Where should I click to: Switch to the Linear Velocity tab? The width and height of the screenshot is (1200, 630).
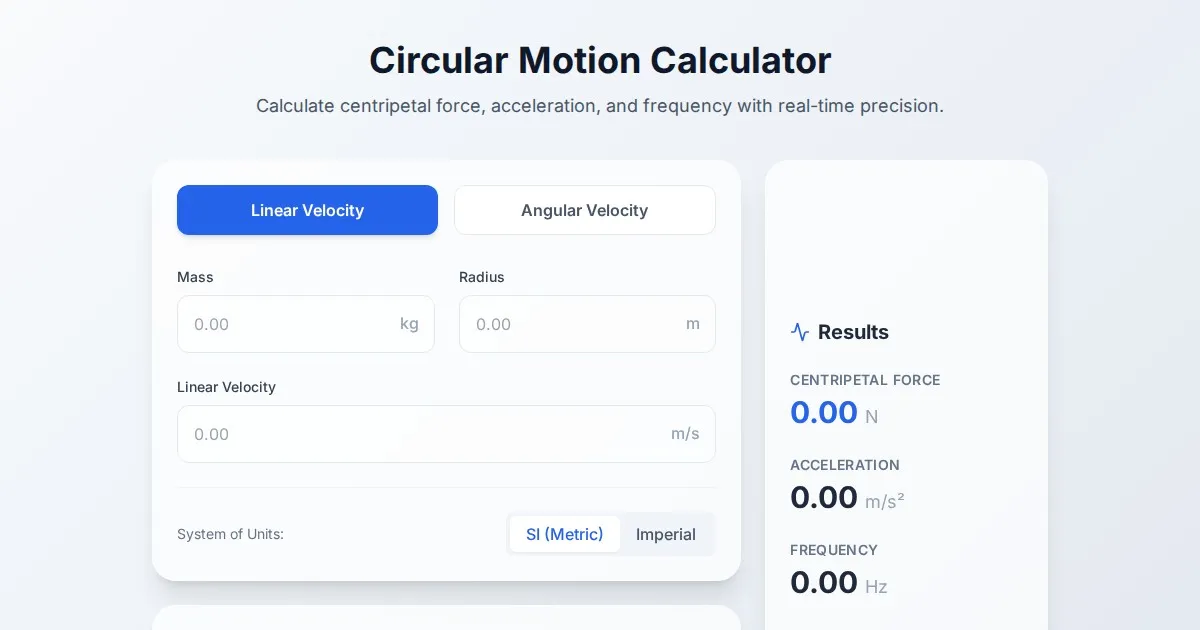[307, 210]
